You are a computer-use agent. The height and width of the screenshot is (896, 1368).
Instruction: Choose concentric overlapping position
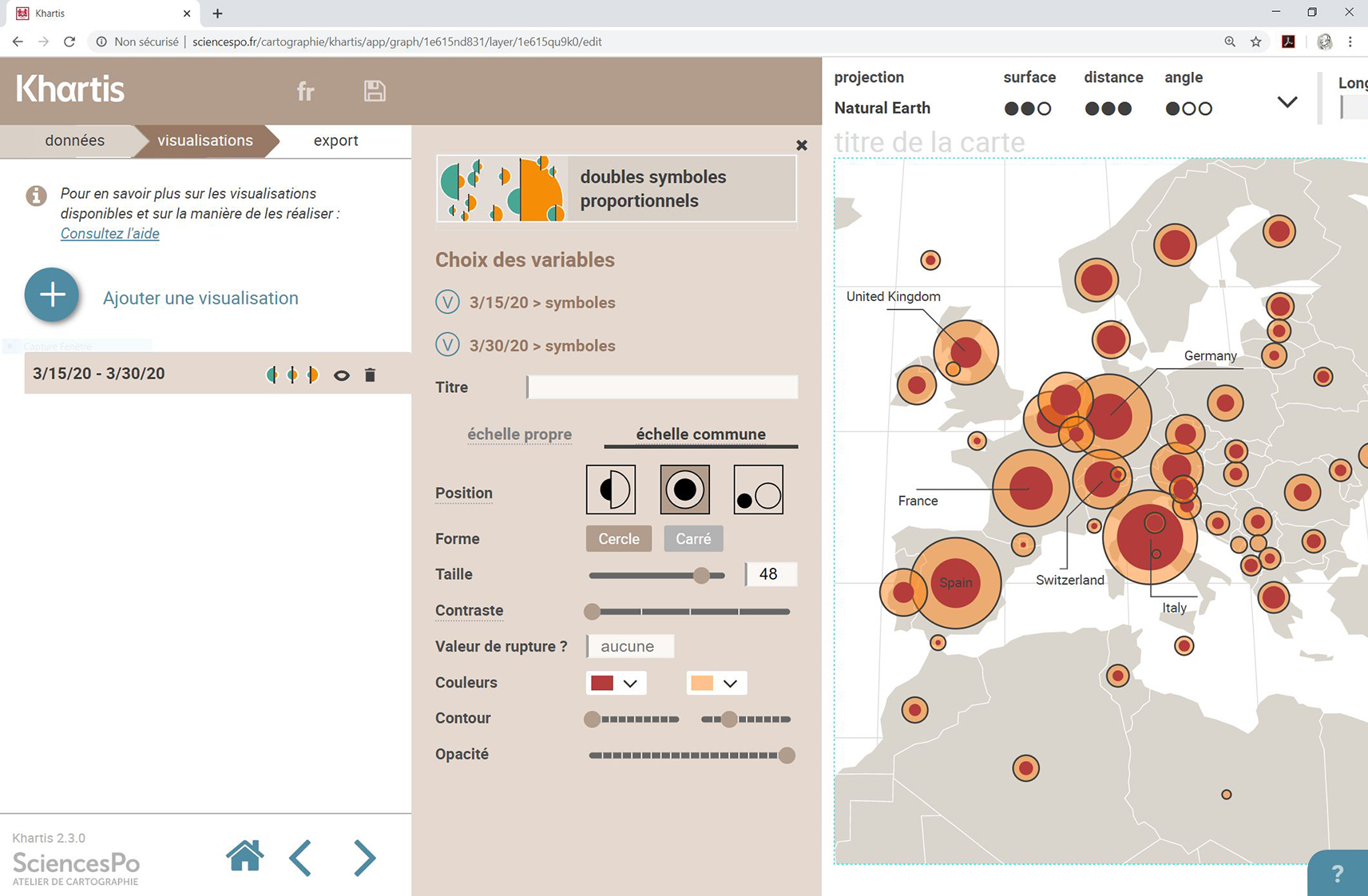pyautogui.click(x=684, y=490)
